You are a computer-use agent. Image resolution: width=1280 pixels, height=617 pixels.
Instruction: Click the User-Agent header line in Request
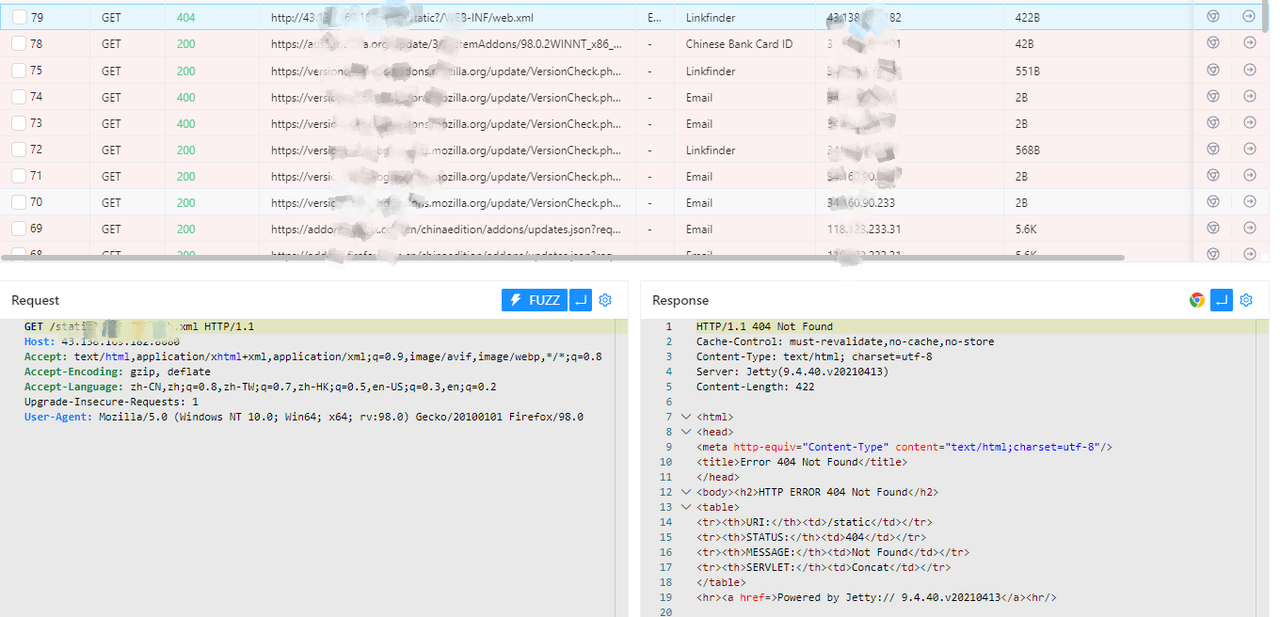(304, 417)
